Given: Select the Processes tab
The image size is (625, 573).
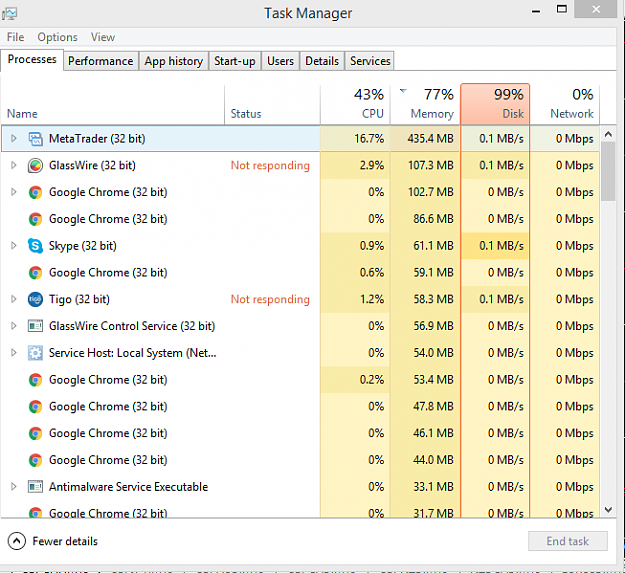Looking at the screenshot, I should tap(32, 59).
